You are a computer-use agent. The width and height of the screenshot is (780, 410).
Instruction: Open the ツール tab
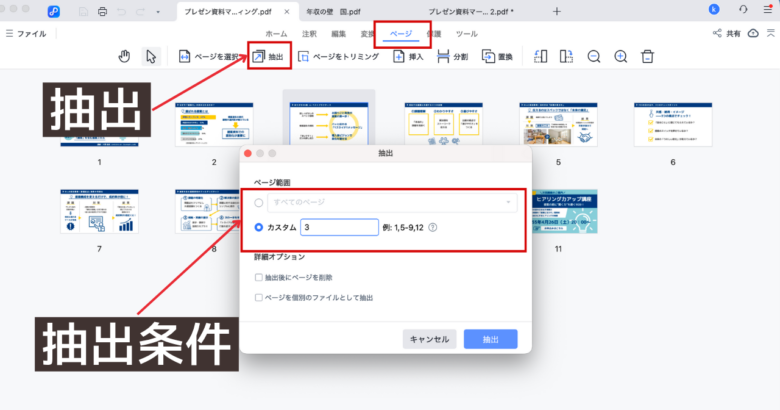coord(466,33)
